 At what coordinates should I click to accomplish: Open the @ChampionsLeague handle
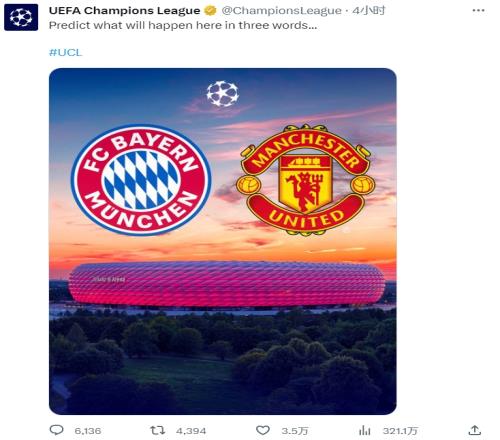pyautogui.click(x=281, y=11)
